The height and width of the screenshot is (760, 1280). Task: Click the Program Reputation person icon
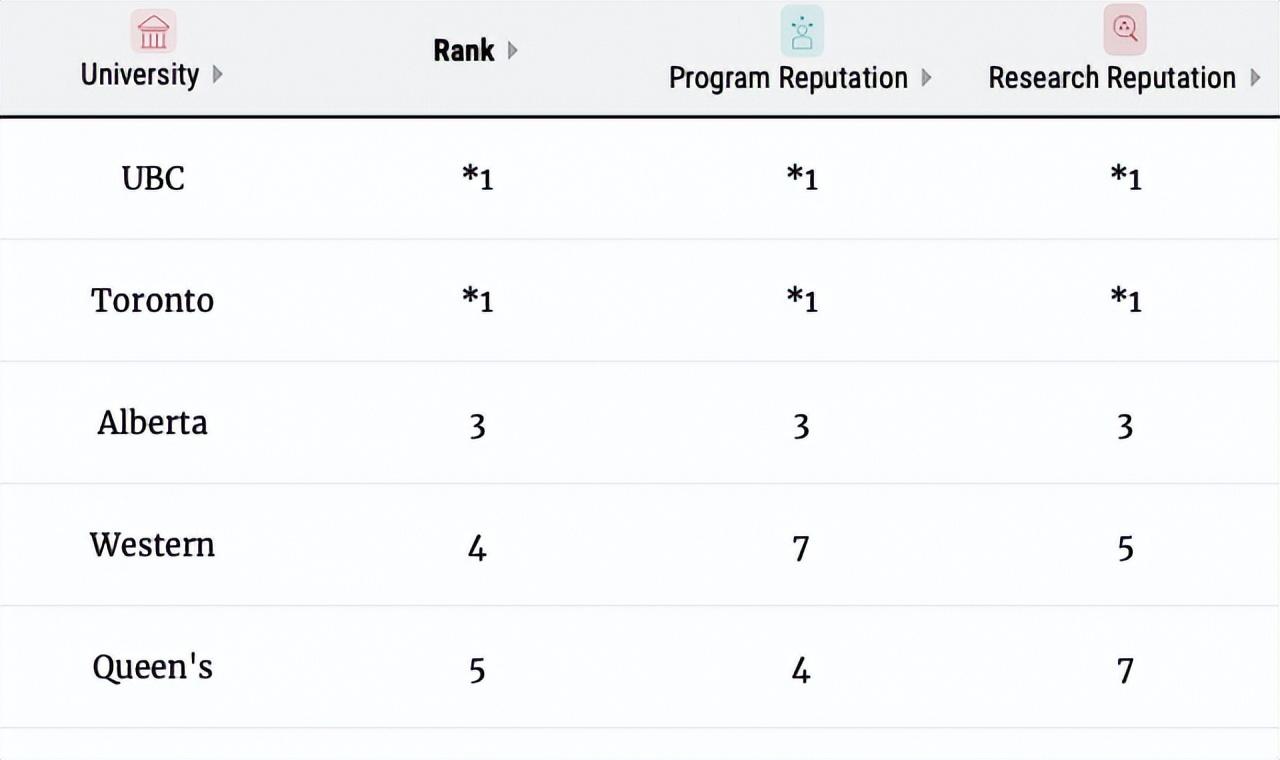(801, 31)
